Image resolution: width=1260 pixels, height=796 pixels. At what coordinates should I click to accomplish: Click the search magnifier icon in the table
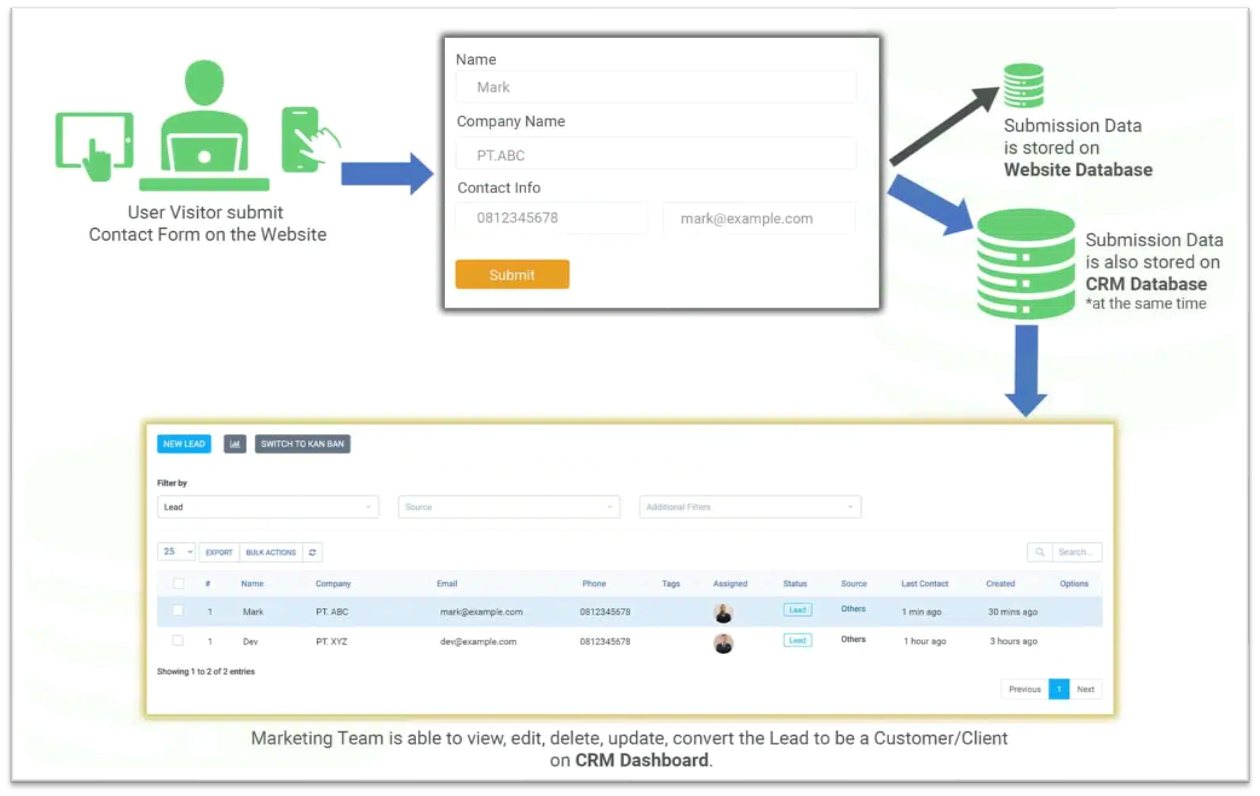1040,552
